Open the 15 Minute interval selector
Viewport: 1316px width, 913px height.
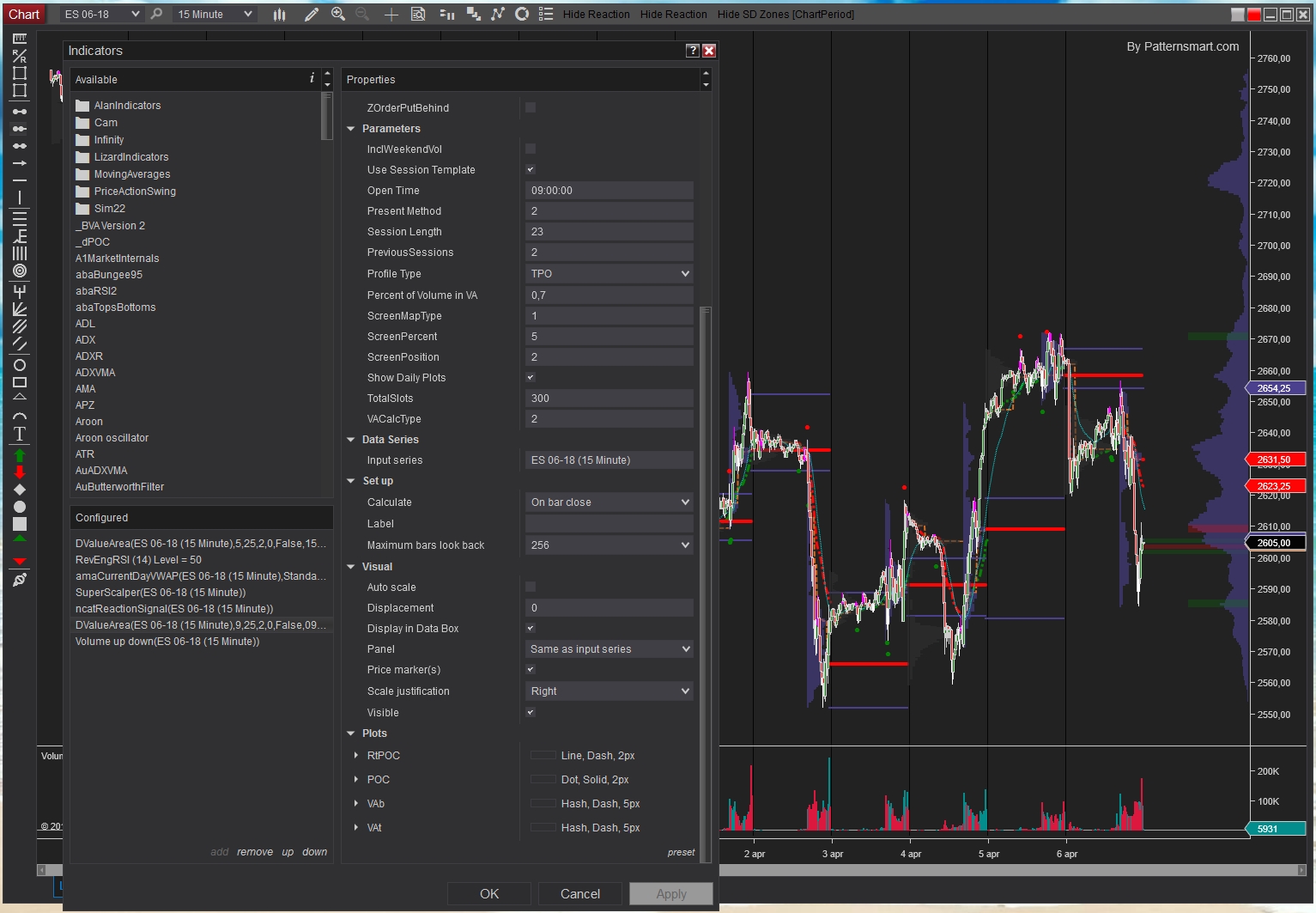pos(214,15)
